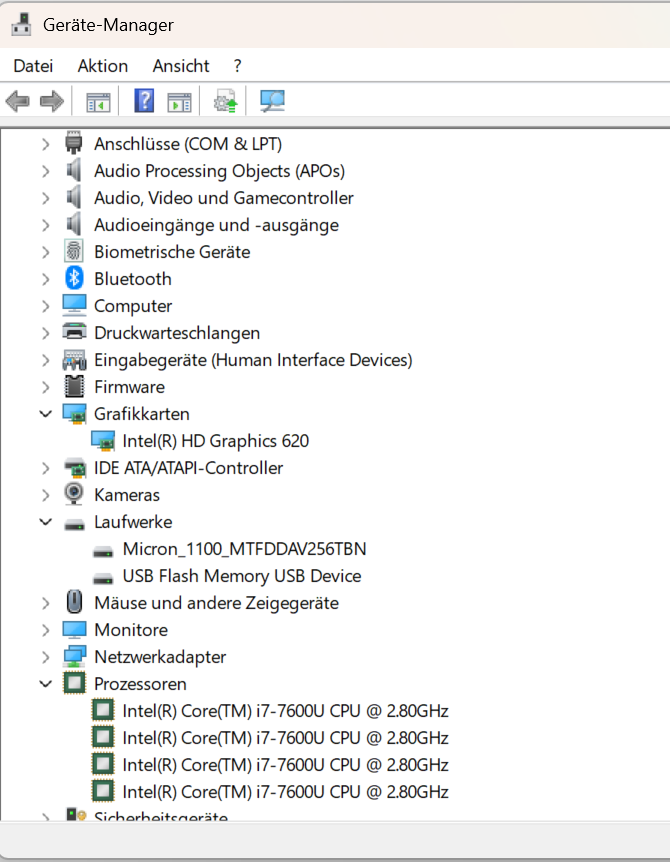Click the Mäuse mouse device icon

[x=74, y=602]
